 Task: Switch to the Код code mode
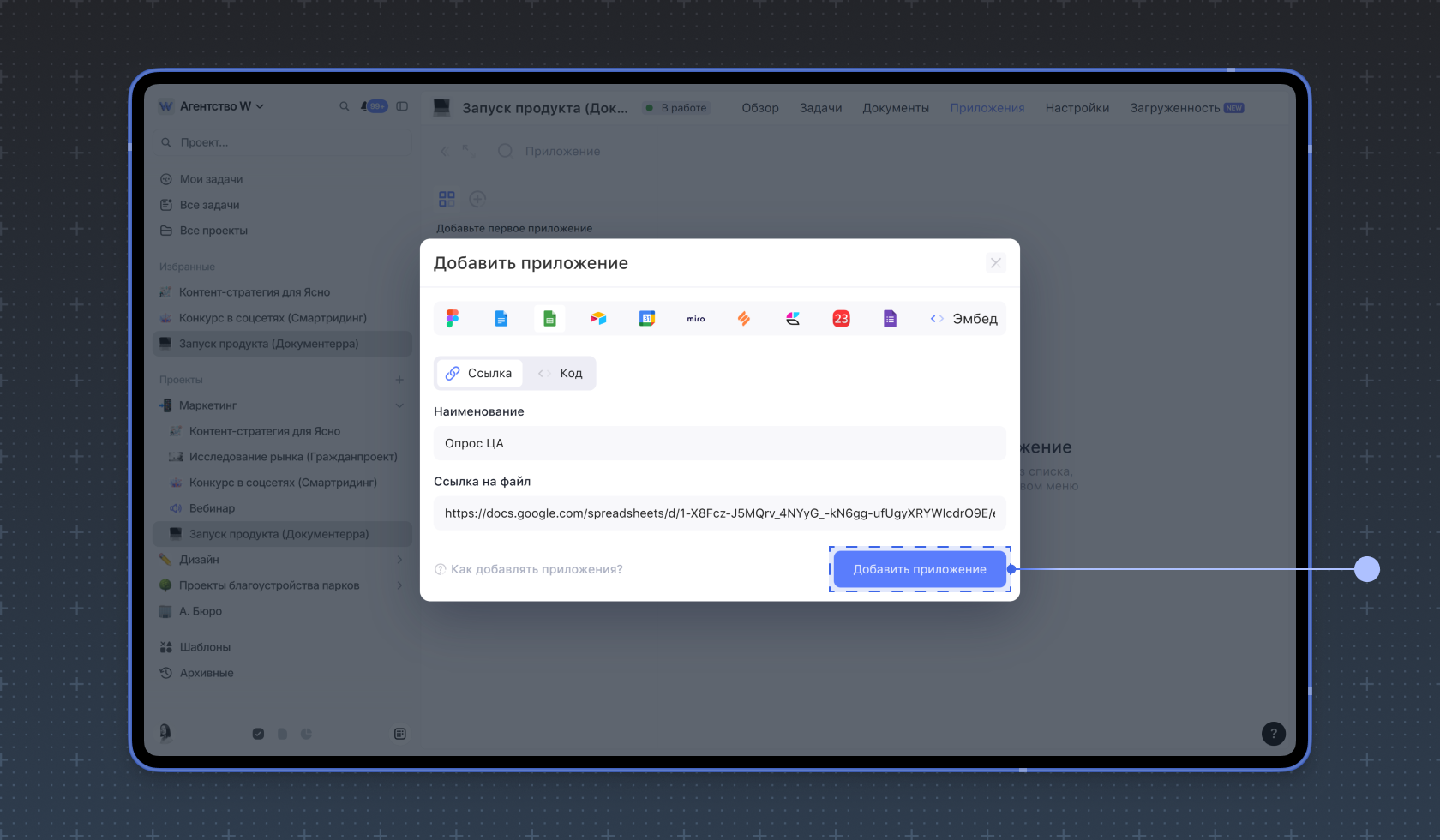[x=561, y=373]
